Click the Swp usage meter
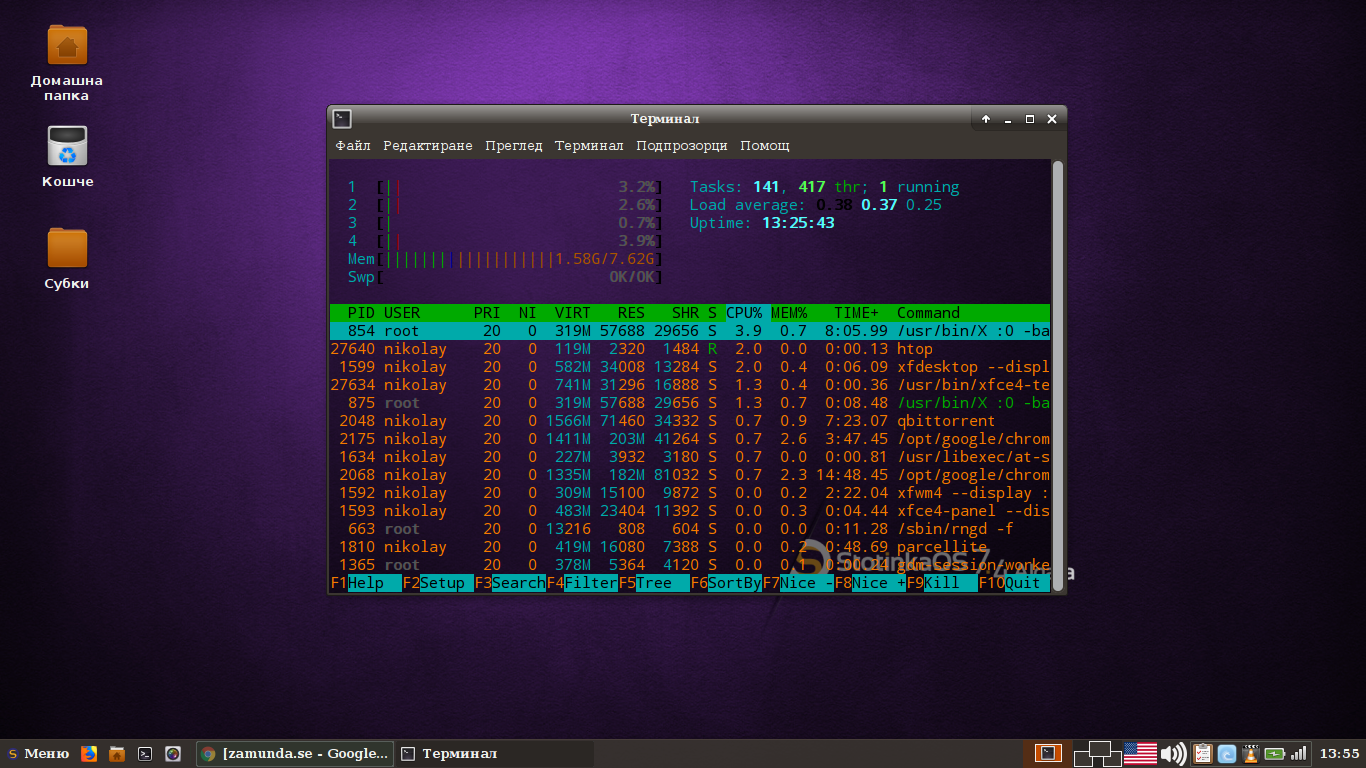The height and width of the screenshot is (768, 1366). tap(505, 277)
